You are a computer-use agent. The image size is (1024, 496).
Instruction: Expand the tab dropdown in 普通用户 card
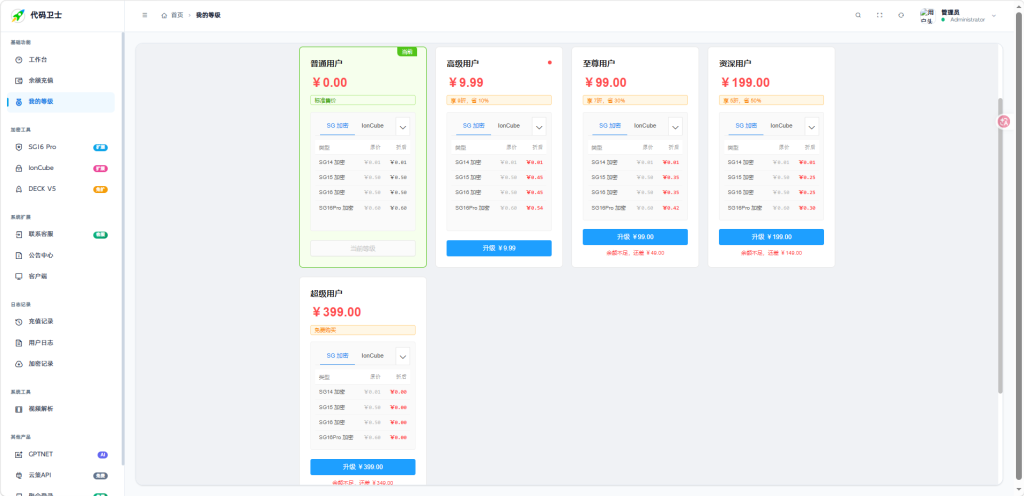point(403,127)
